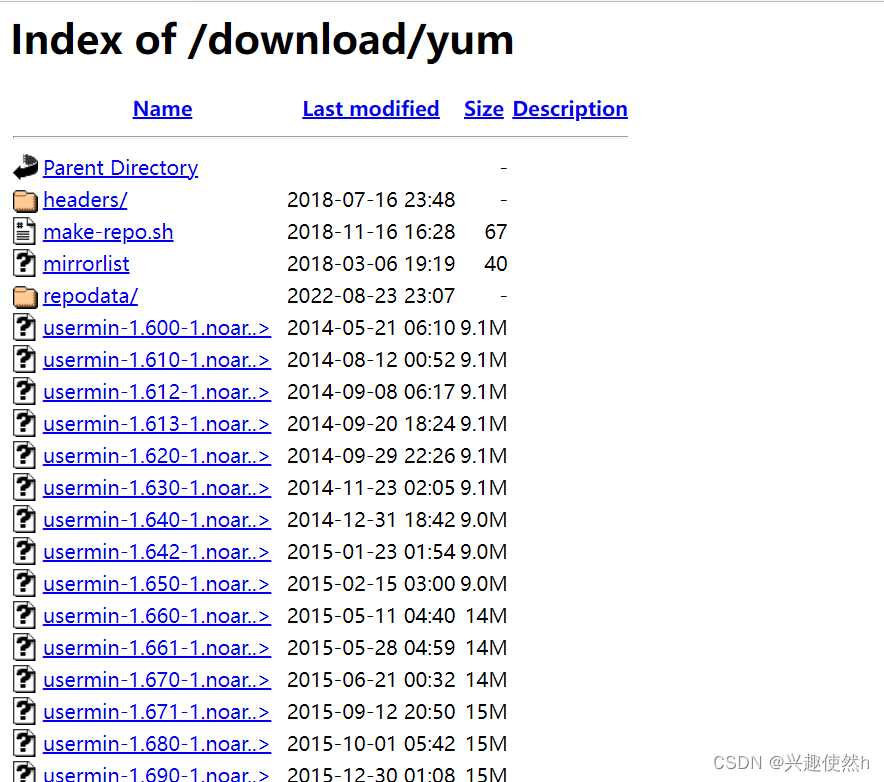The height and width of the screenshot is (782, 884).
Task: Click the usermin-1.630-1 file icon
Action: click(x=24, y=488)
